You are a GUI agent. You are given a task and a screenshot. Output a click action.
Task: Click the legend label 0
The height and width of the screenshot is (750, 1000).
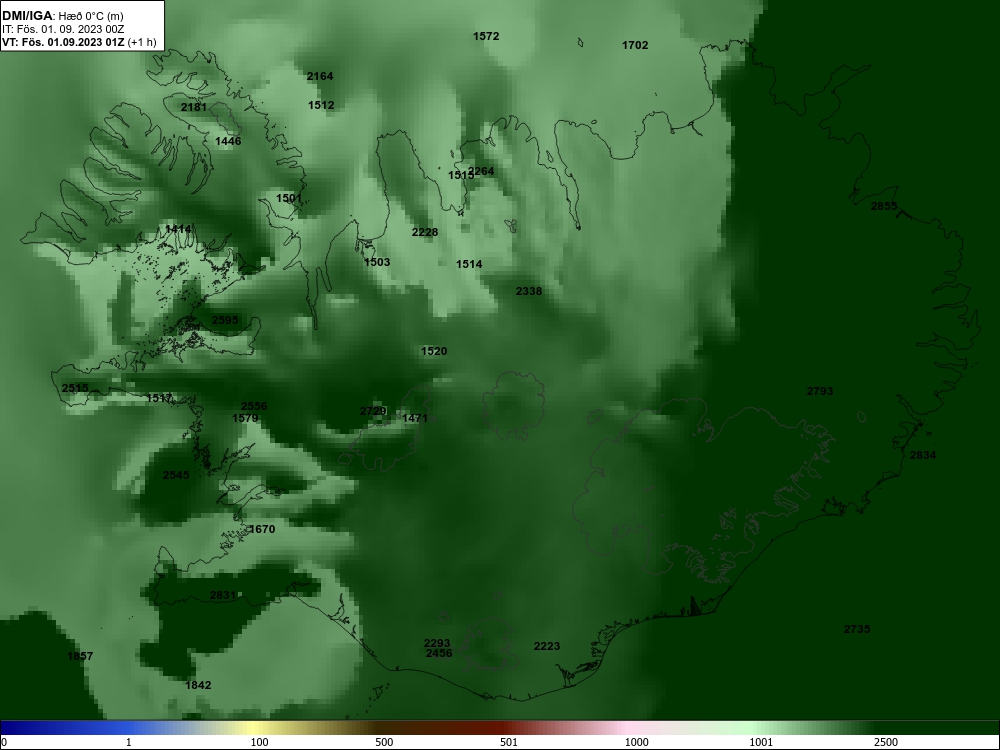pyautogui.click(x=4, y=742)
